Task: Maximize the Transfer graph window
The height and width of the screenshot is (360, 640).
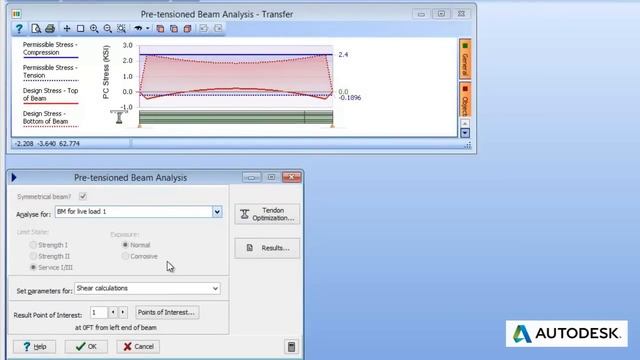Action: (441, 14)
